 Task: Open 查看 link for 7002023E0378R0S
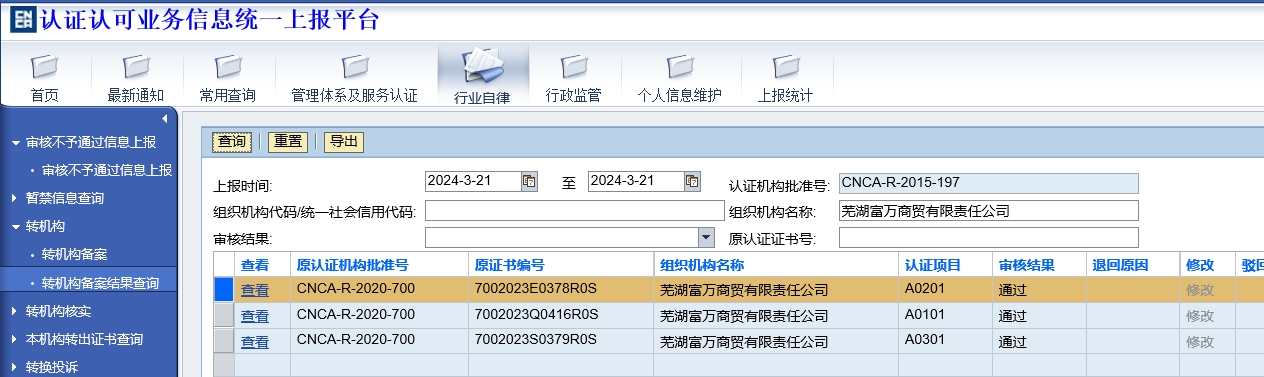coord(255,290)
